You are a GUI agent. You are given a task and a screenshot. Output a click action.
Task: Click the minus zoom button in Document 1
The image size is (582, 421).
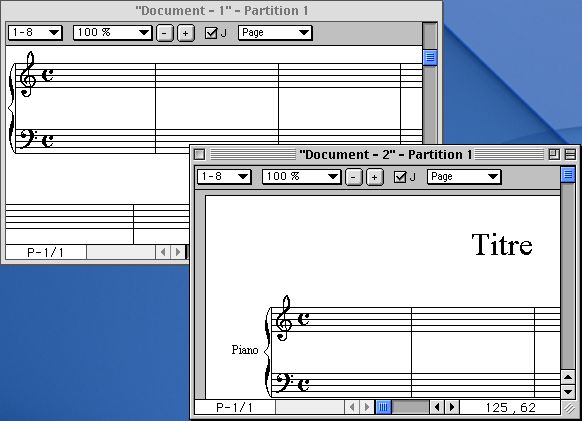click(164, 33)
